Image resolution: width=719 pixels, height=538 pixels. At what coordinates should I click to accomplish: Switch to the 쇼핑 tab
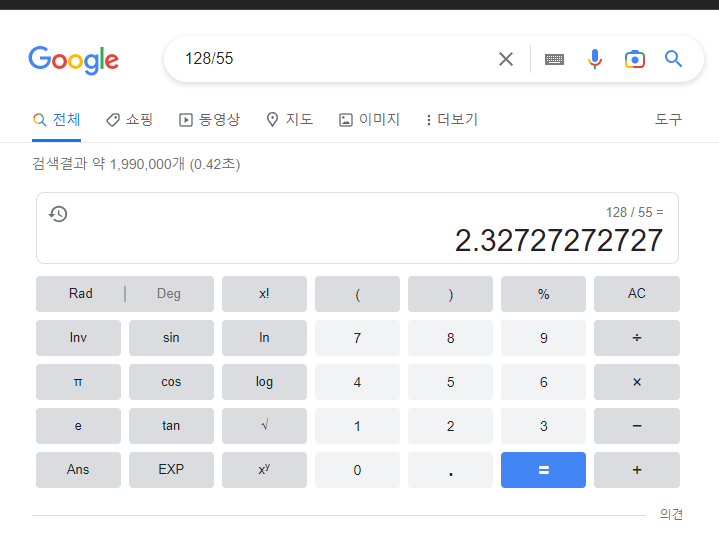click(129, 120)
